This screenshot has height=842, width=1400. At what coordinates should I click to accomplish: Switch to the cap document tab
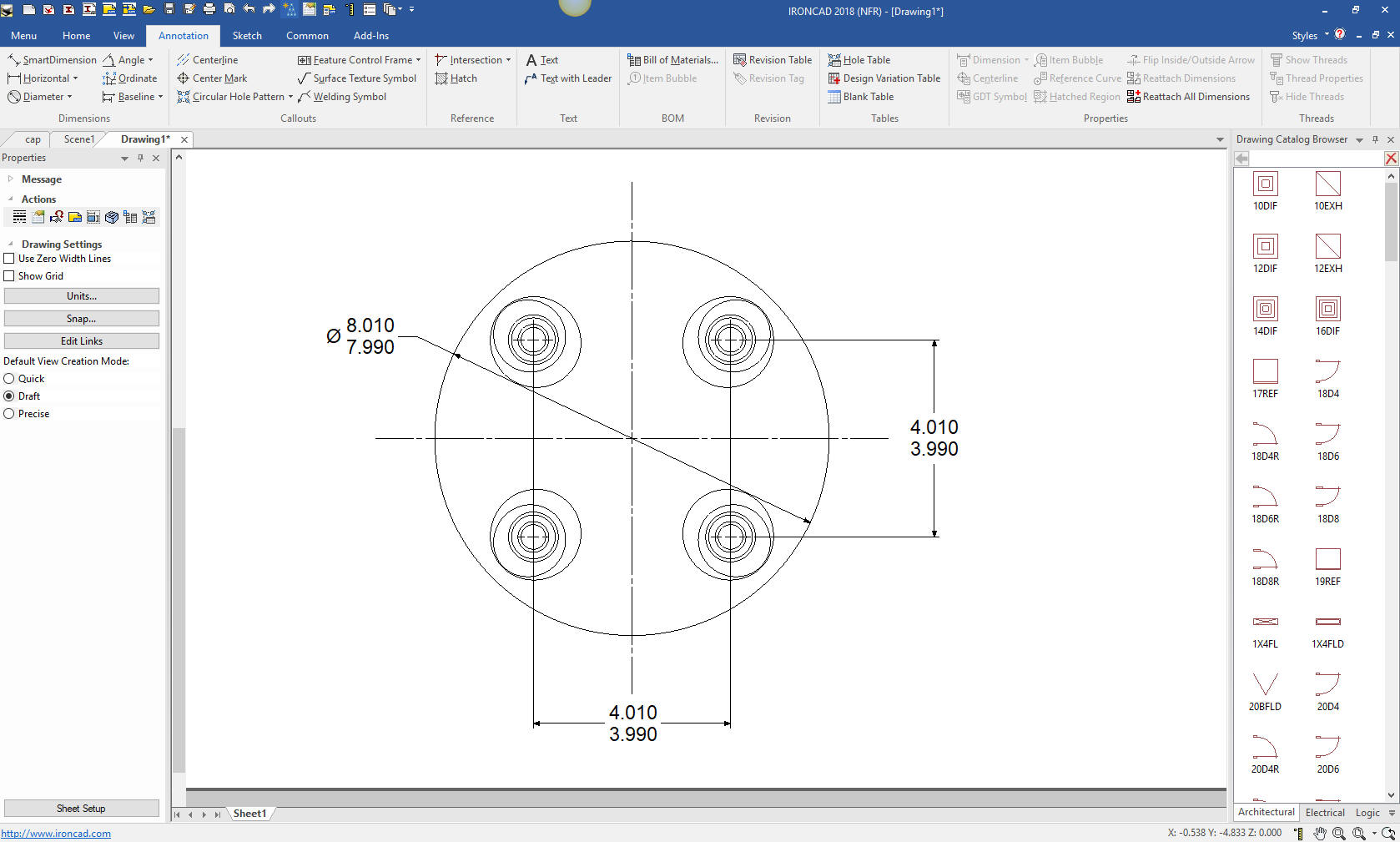[33, 139]
